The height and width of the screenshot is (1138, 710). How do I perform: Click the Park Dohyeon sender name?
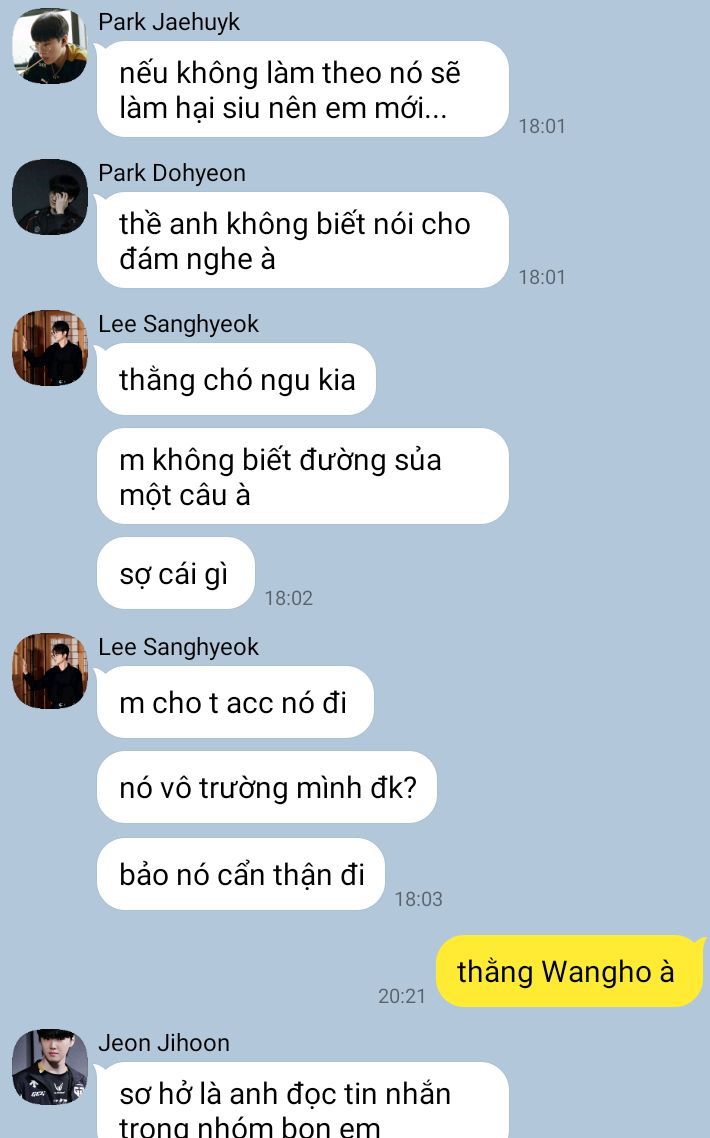172,173
